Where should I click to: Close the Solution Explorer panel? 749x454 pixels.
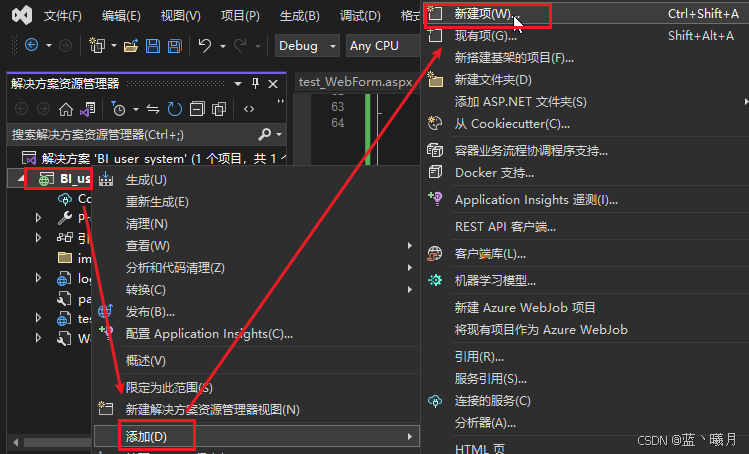(273, 84)
